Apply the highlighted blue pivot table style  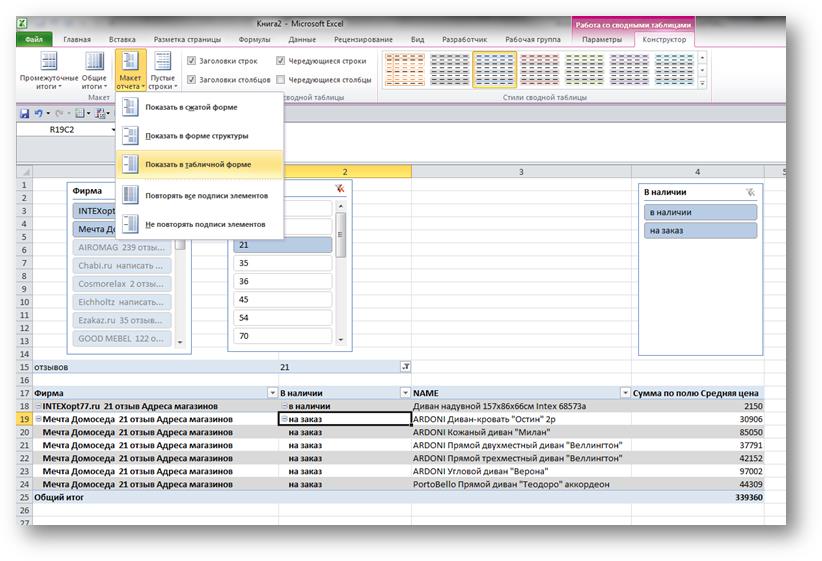(x=494, y=69)
